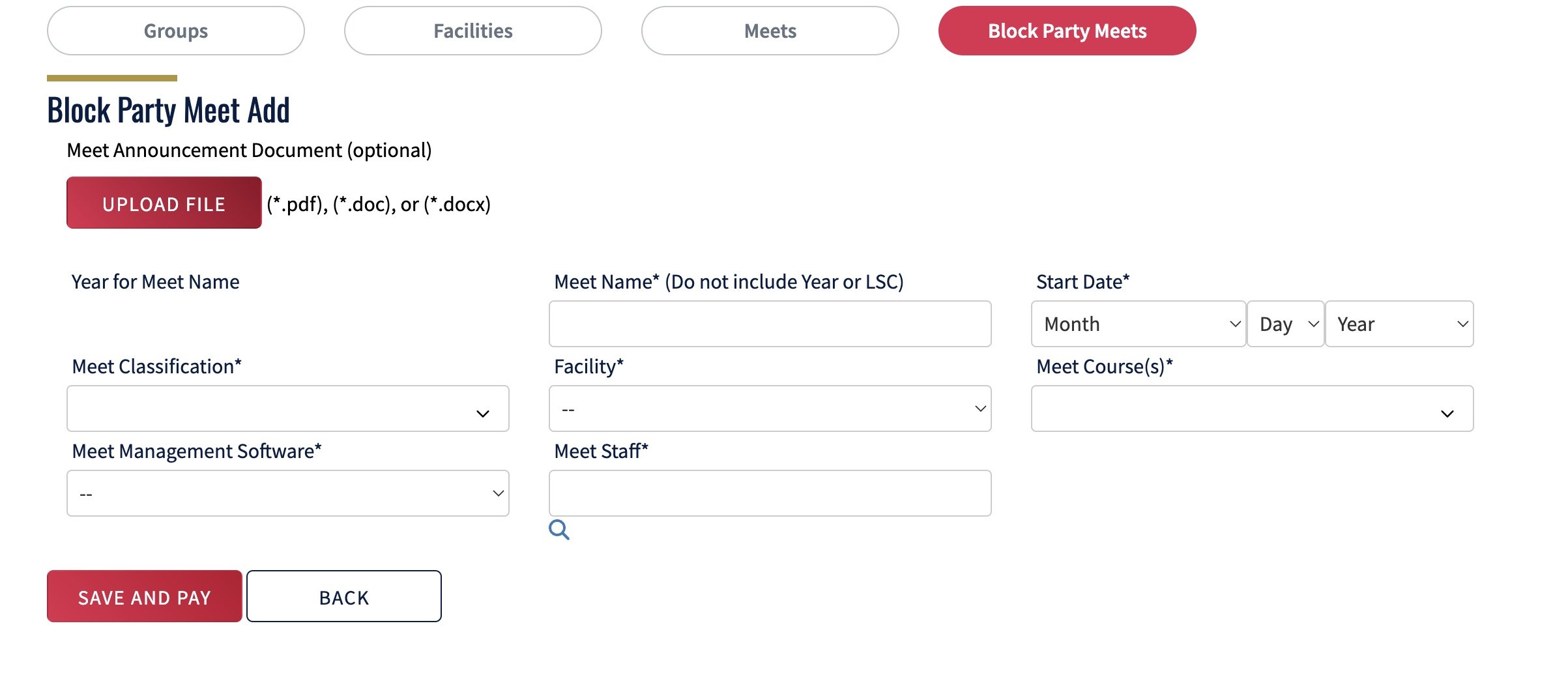Click the Meet Staff search magnifier icon
The height and width of the screenshot is (688, 1568).
(559, 530)
